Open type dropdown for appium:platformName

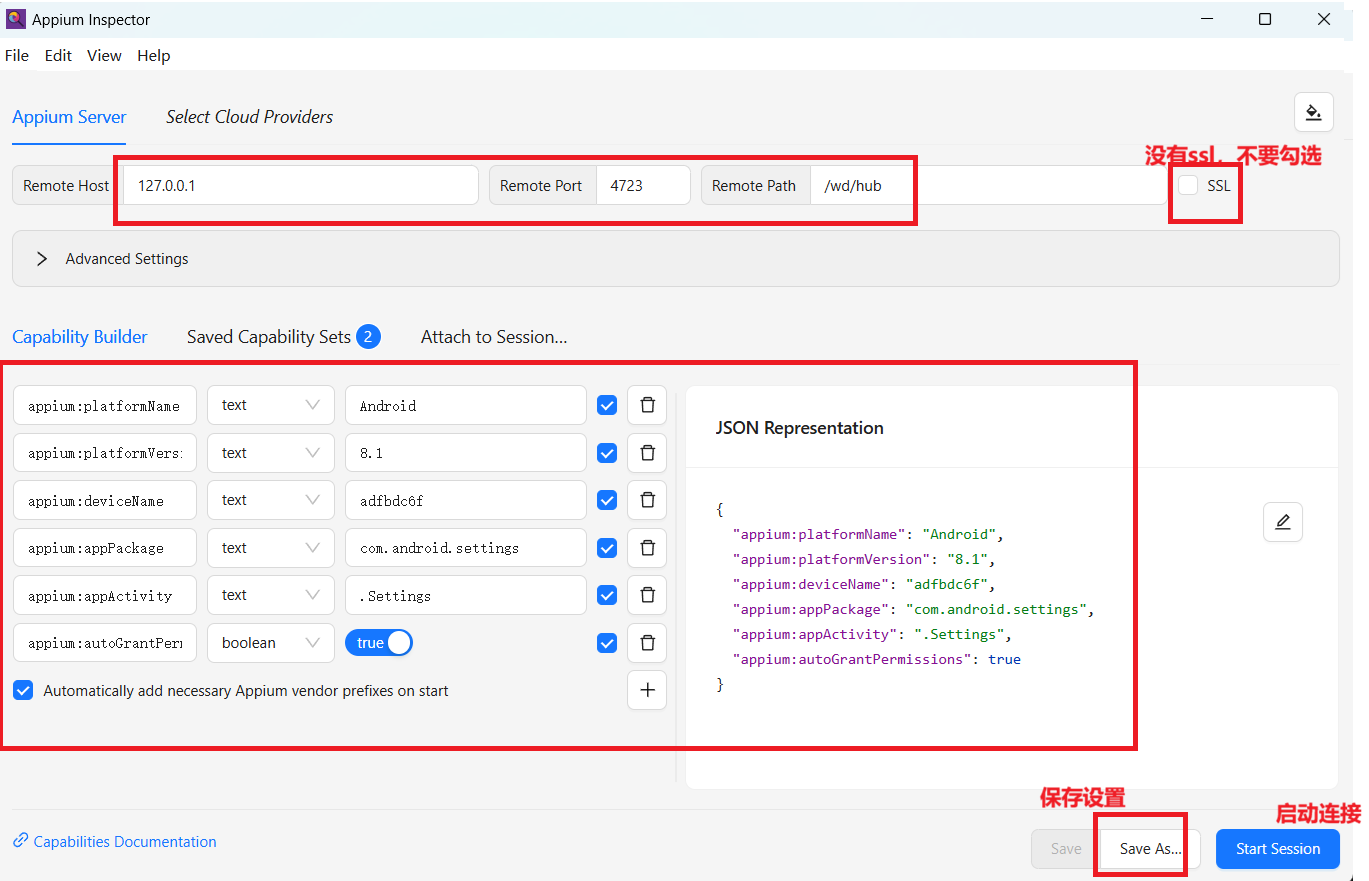click(271, 405)
